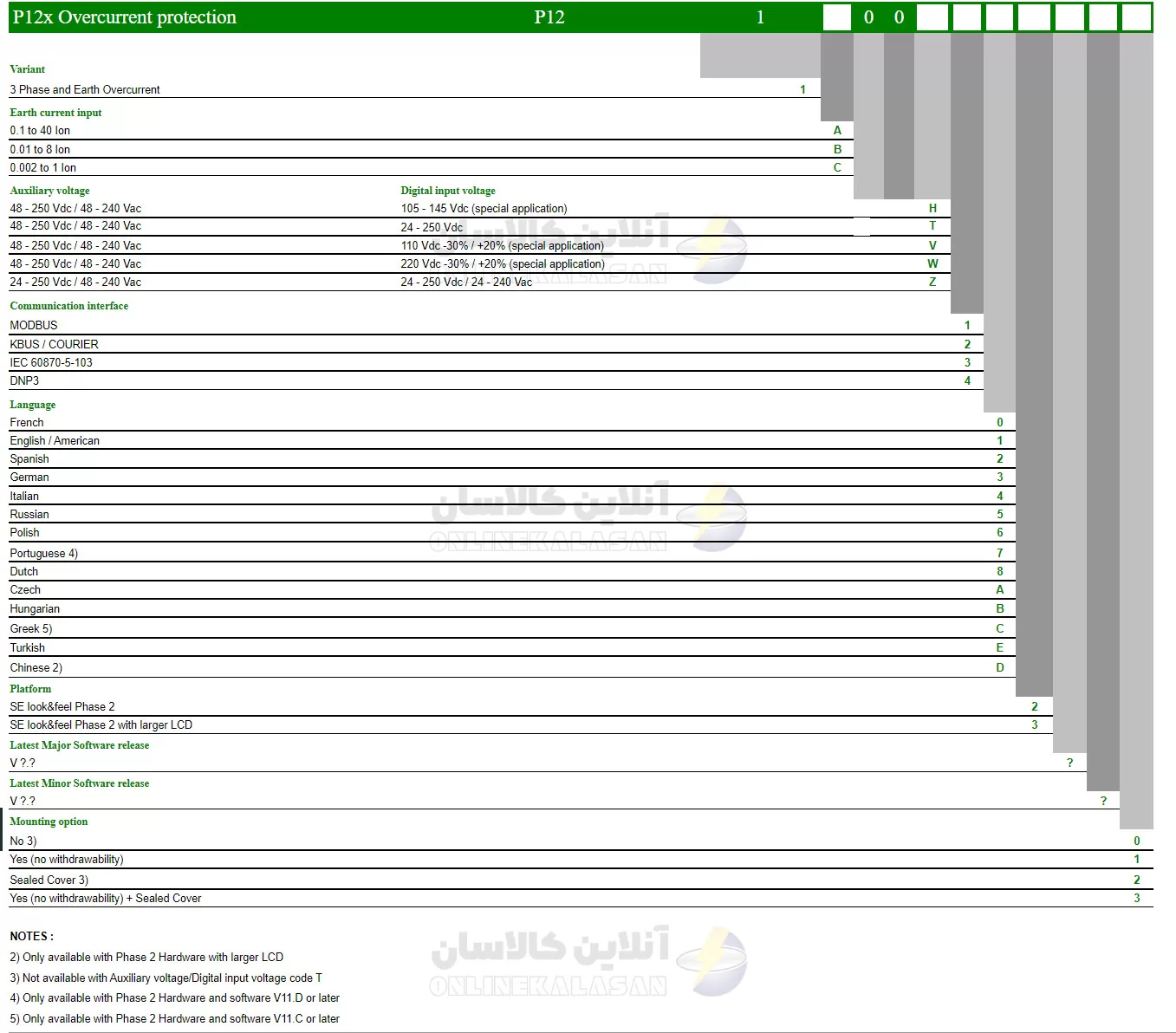Viewport: 1176px width, 1033px height.
Task: Click the 'DNP3' row
Action: pos(496,380)
